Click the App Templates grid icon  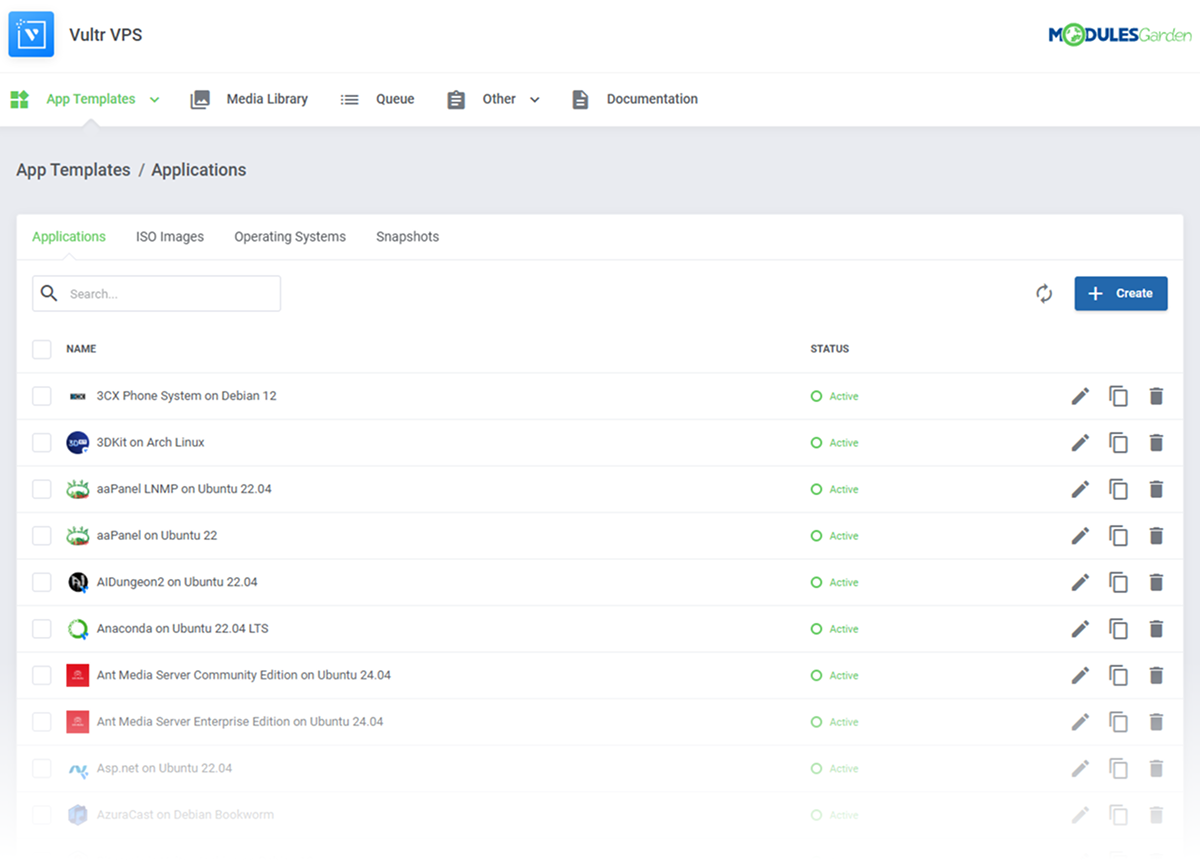20,99
